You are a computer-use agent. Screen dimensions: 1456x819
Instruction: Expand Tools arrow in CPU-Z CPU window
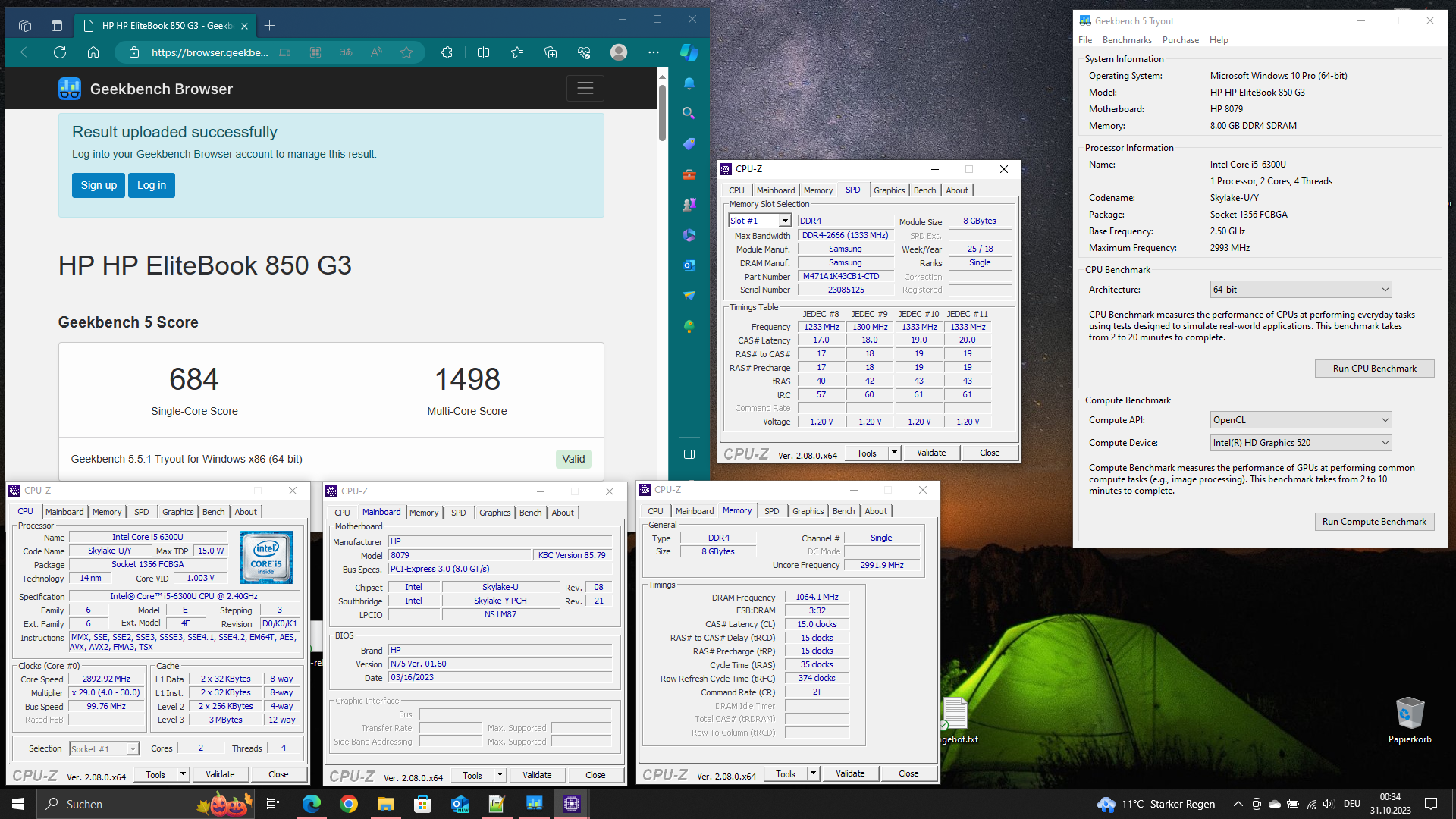click(183, 774)
